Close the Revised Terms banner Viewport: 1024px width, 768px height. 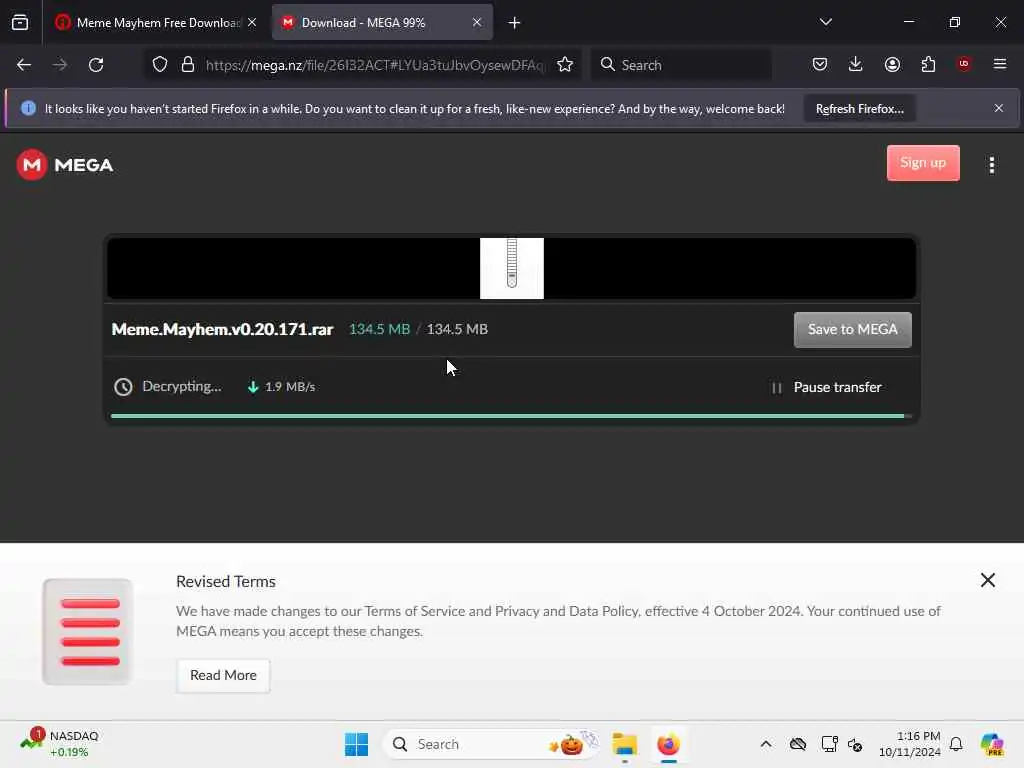pyautogui.click(x=987, y=580)
